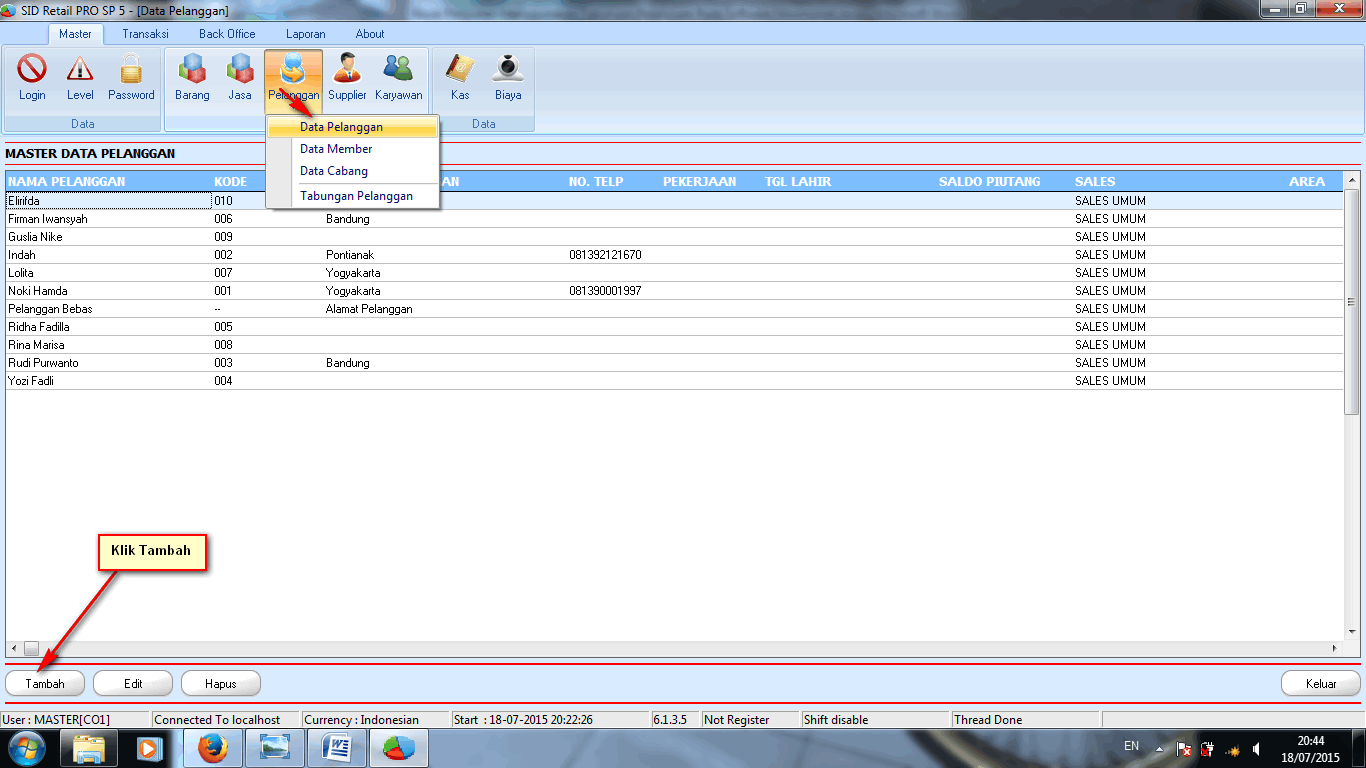This screenshot has height=768, width=1366.
Task: Open the picture viewer taskbar icon
Action: [273, 748]
